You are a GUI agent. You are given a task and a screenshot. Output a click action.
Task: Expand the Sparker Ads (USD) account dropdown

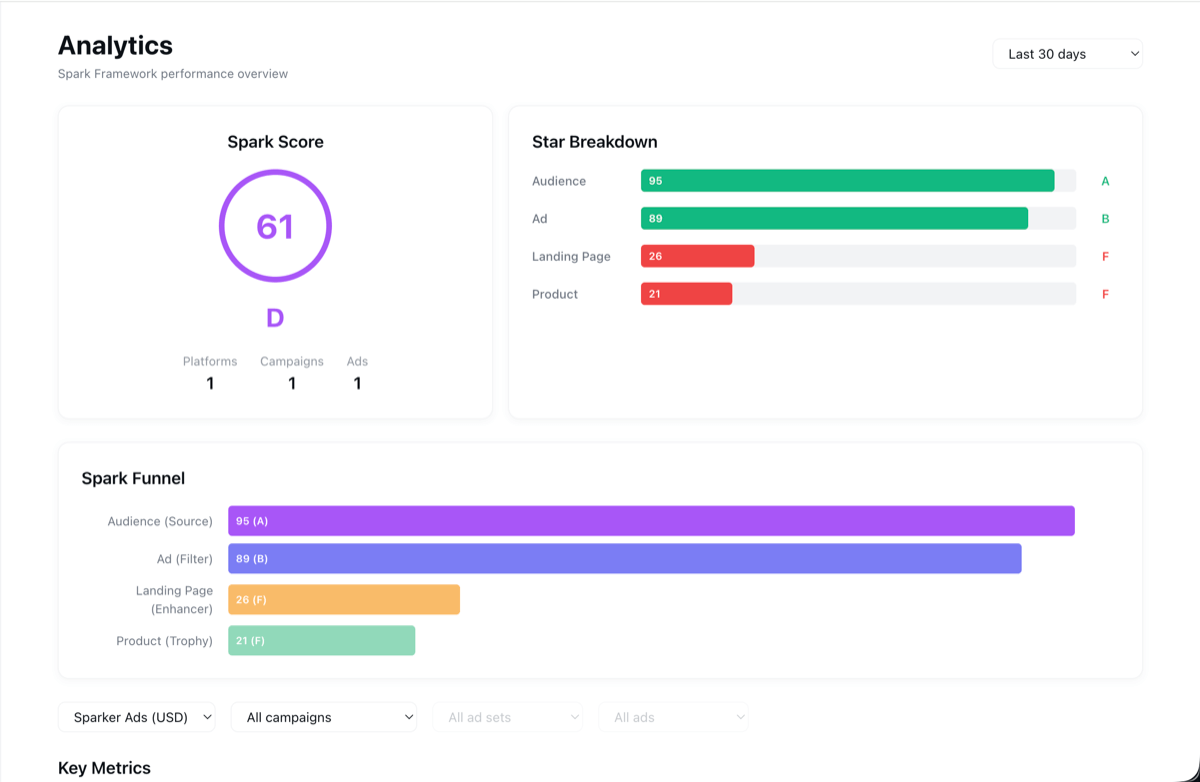click(136, 717)
